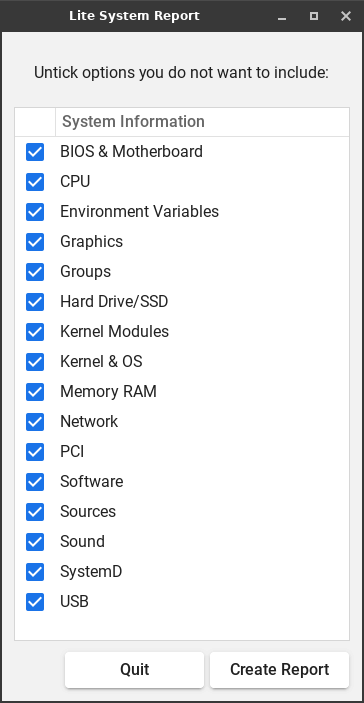This screenshot has height=703, width=364.
Task: Exclude Software from the report
Action: [35, 482]
